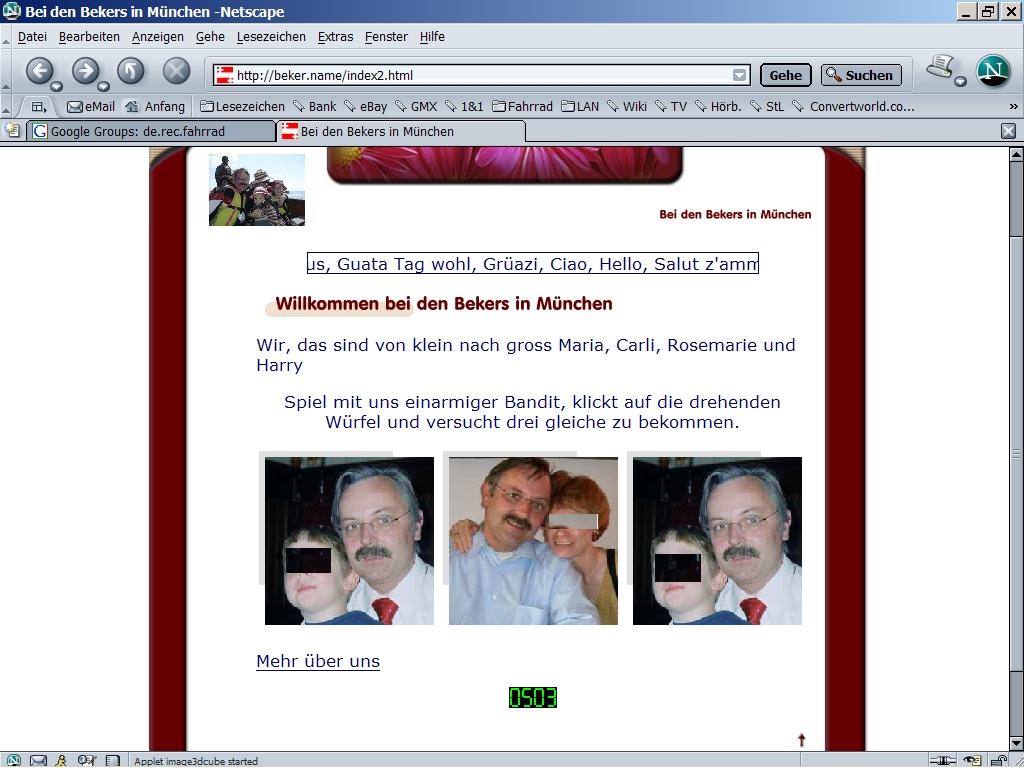Click the Netscape logo throbber icon
Viewport: 1024px width, 768px height.
[x=992, y=71]
